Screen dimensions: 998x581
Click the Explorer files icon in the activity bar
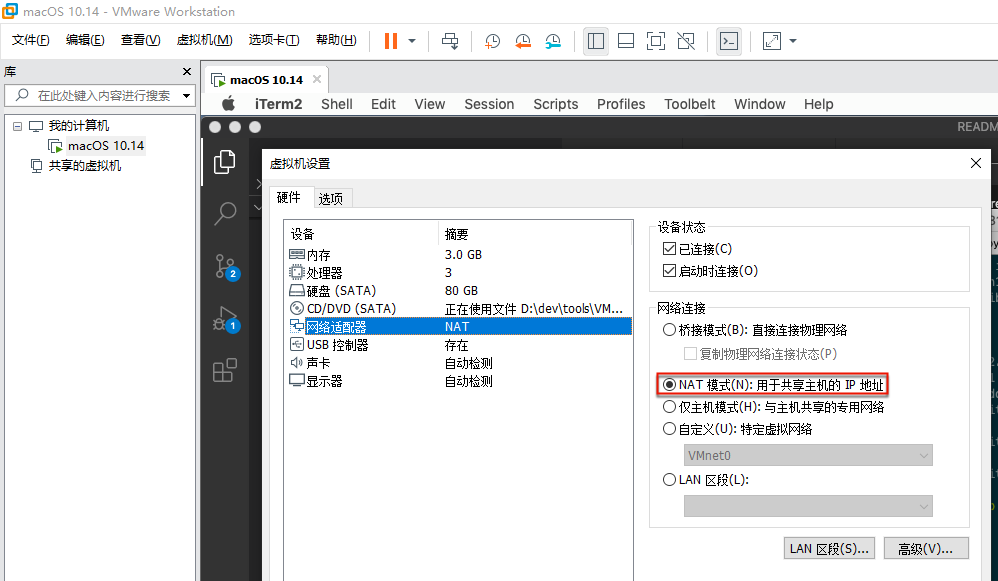pos(225,162)
